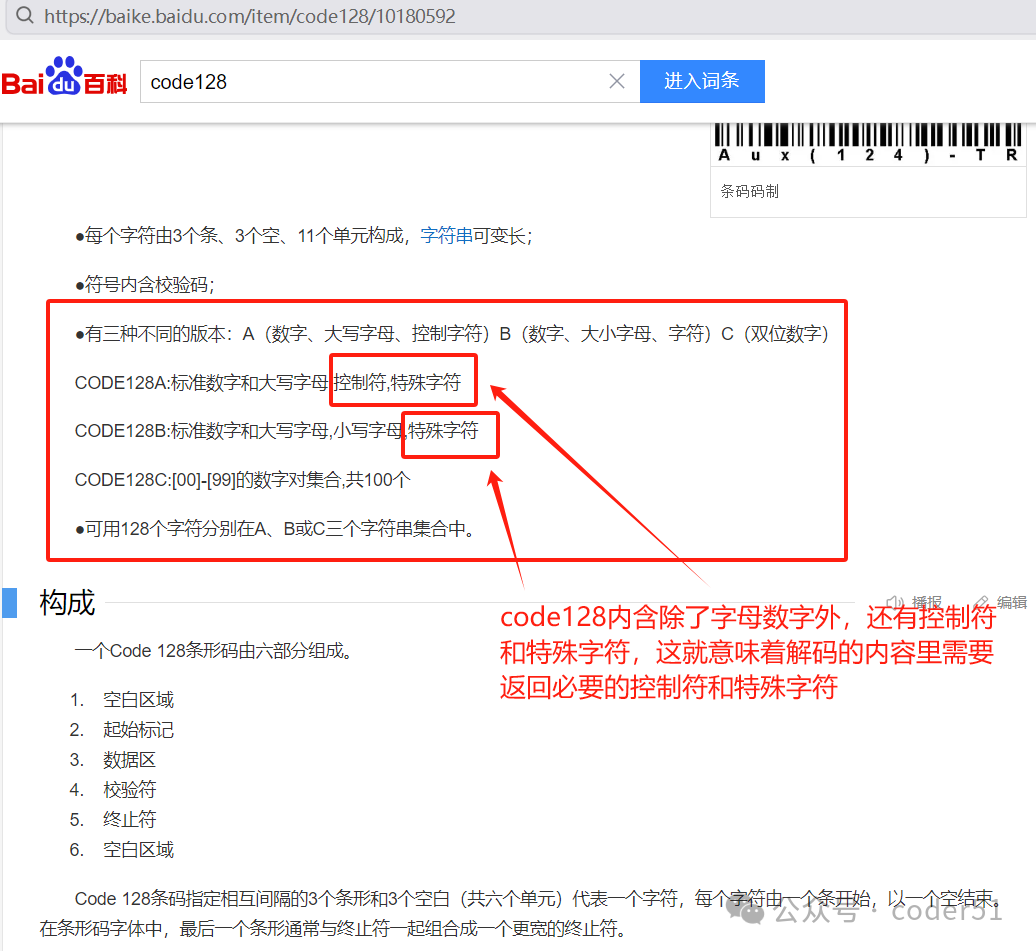Clear the search box using the X icon
Image resolution: width=1036 pixels, height=951 pixels.
pos(617,81)
